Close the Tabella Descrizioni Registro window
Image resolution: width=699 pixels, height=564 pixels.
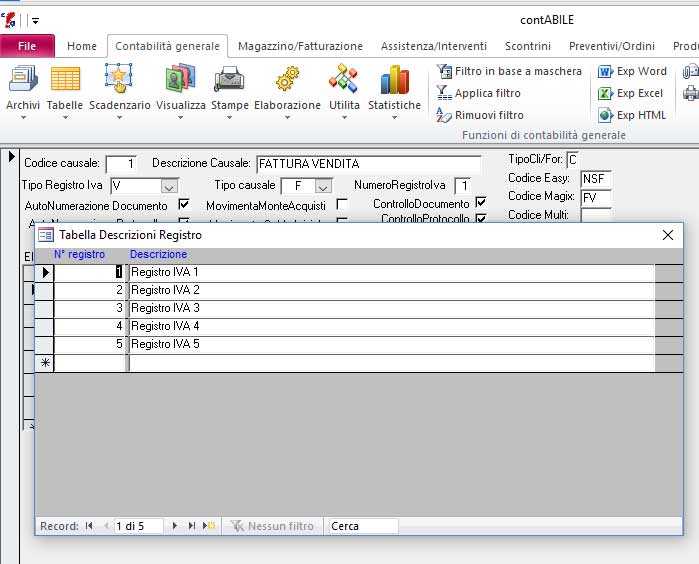click(x=668, y=235)
